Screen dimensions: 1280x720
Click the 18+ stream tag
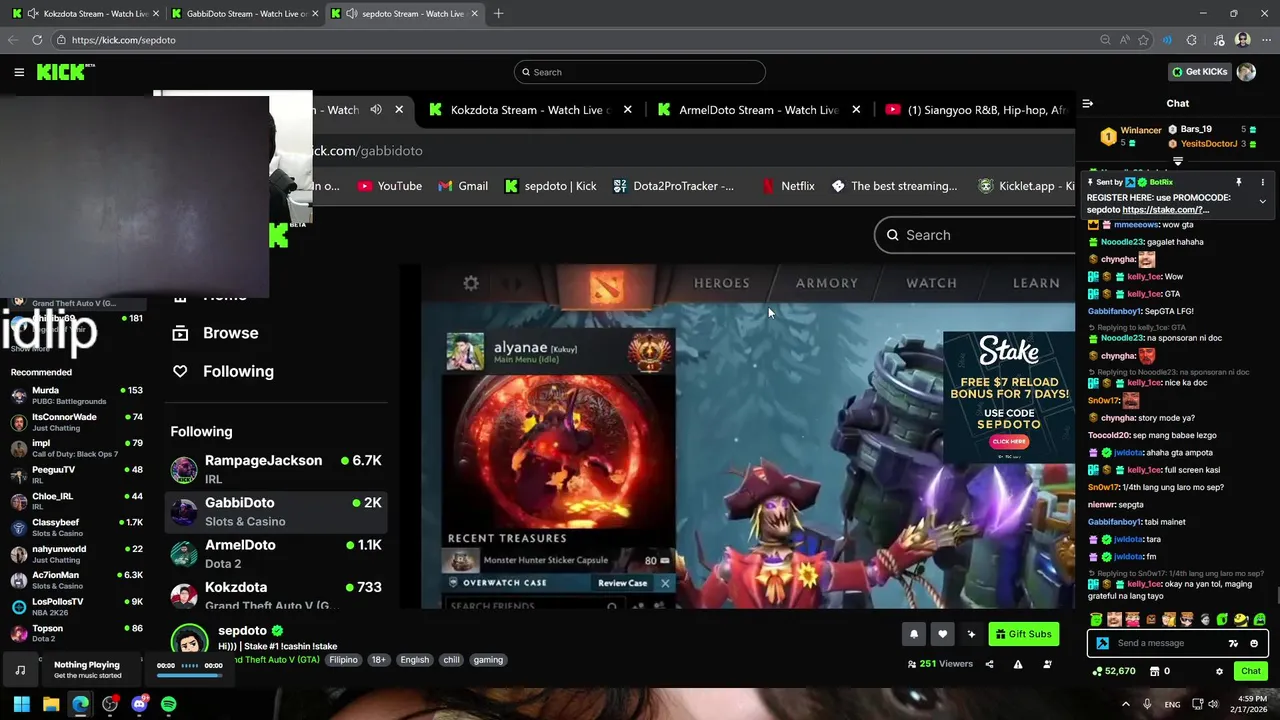click(378, 660)
